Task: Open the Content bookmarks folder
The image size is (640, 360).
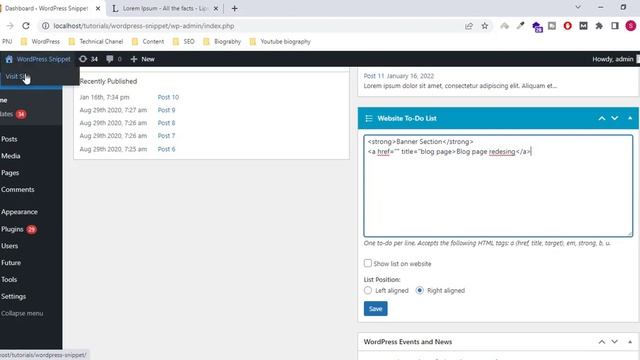Action: coord(148,41)
